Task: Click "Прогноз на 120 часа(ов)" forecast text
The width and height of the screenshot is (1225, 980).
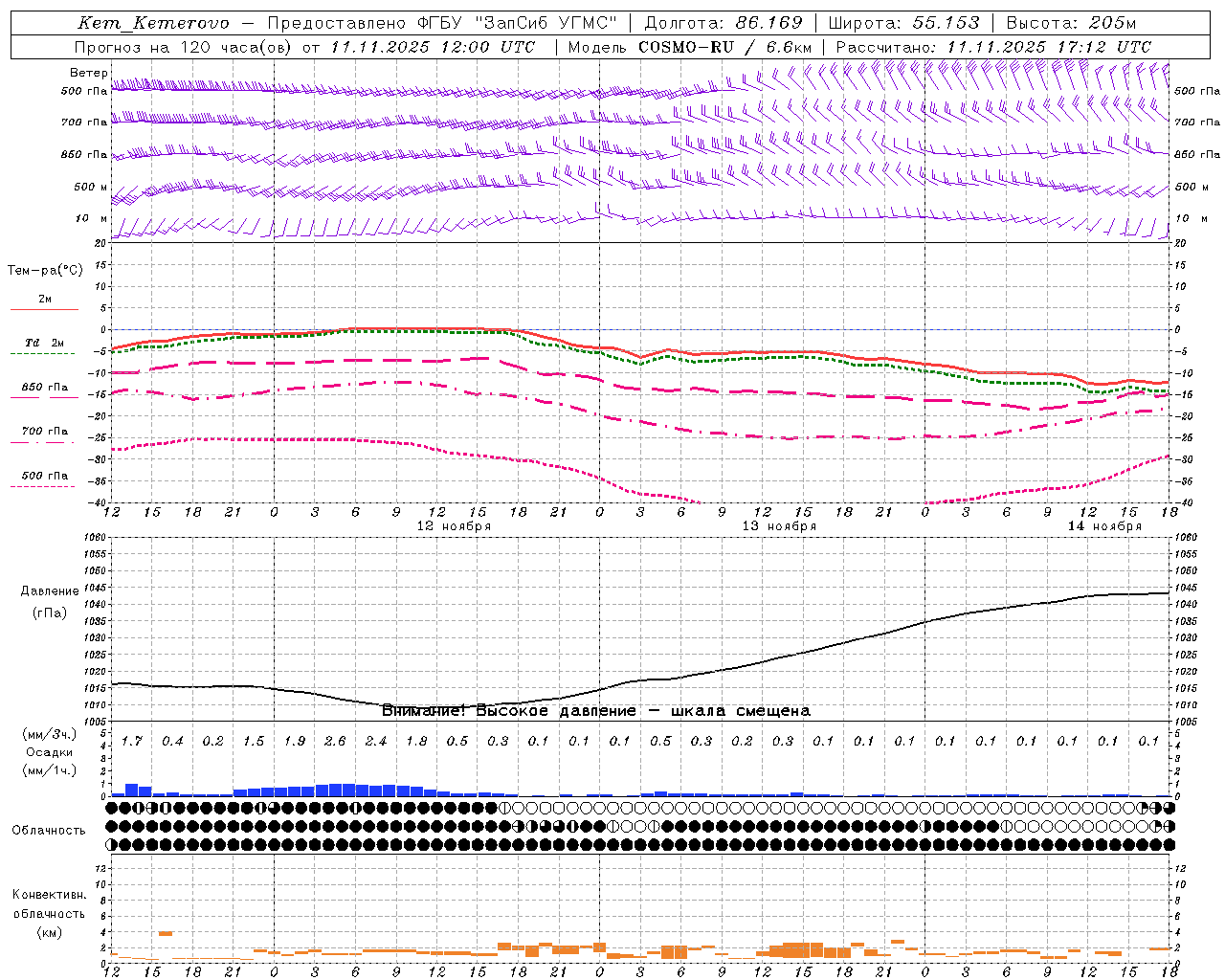Action: 184,47
